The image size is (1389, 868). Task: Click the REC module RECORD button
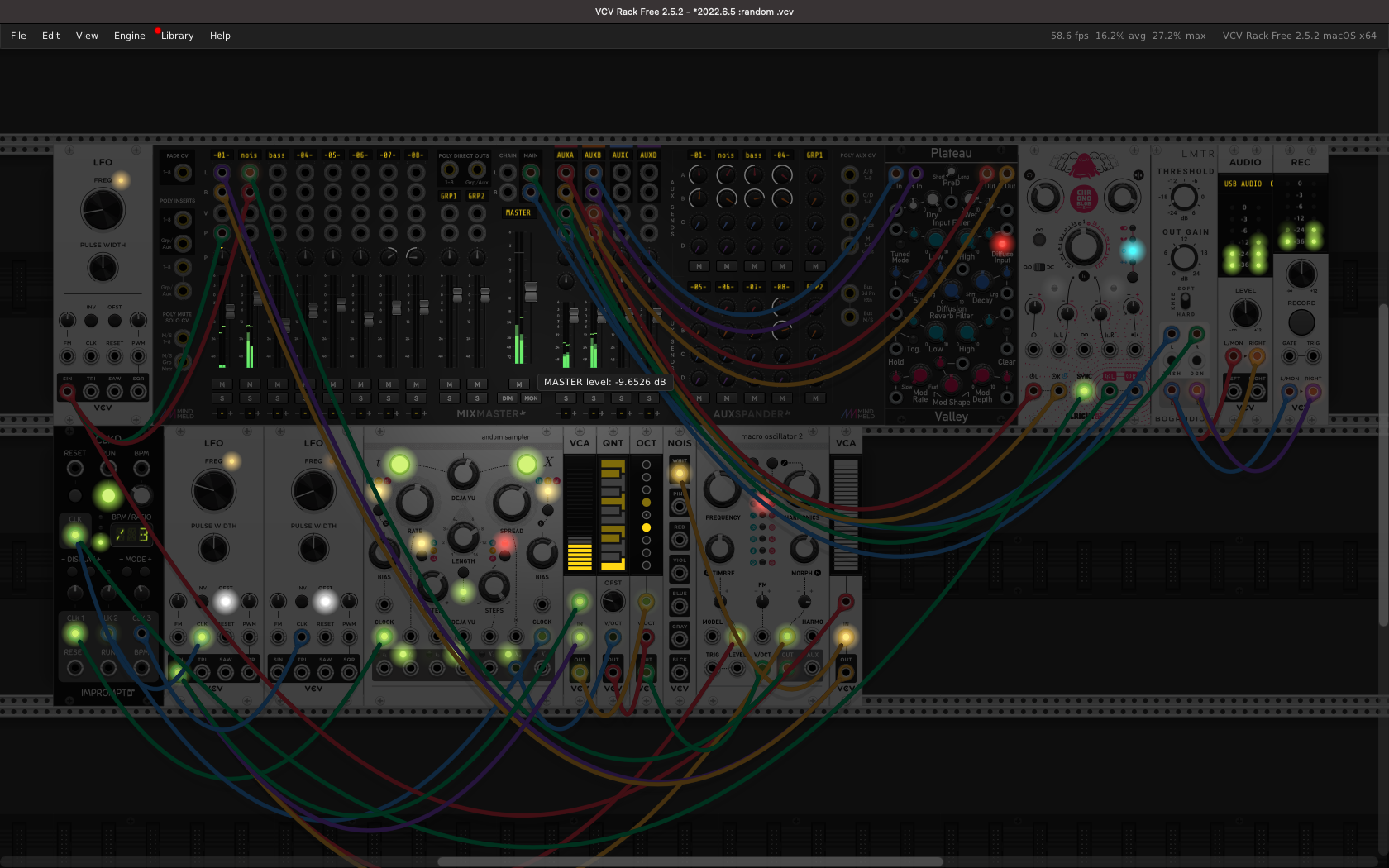coord(1301,322)
